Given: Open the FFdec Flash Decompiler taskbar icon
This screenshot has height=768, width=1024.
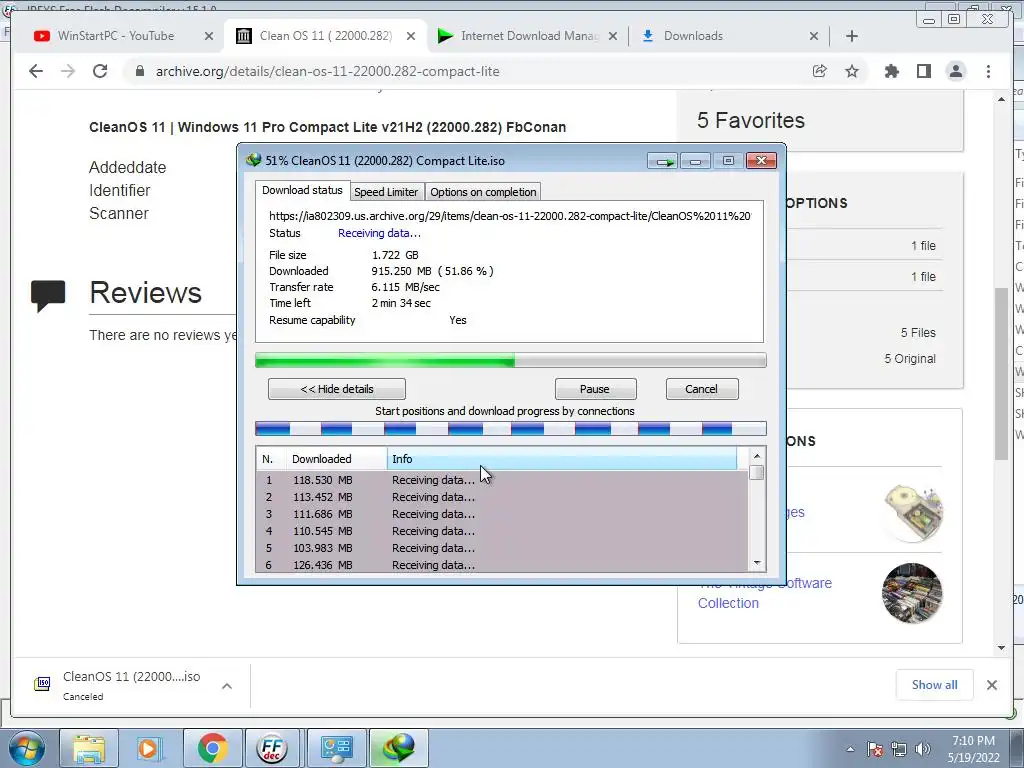Looking at the screenshot, I should point(272,748).
